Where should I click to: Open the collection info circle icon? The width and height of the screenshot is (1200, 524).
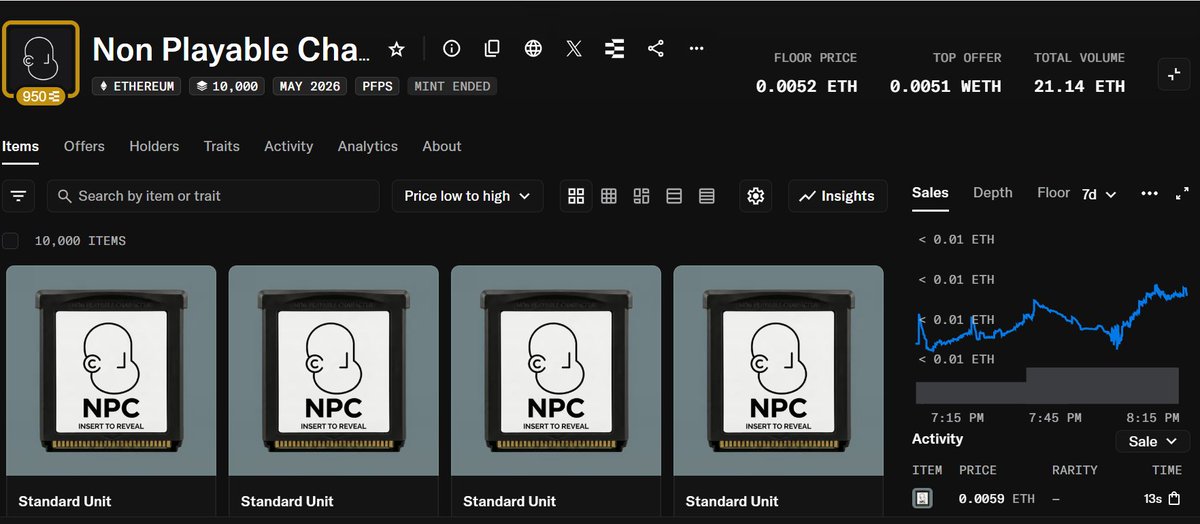pyautogui.click(x=451, y=48)
